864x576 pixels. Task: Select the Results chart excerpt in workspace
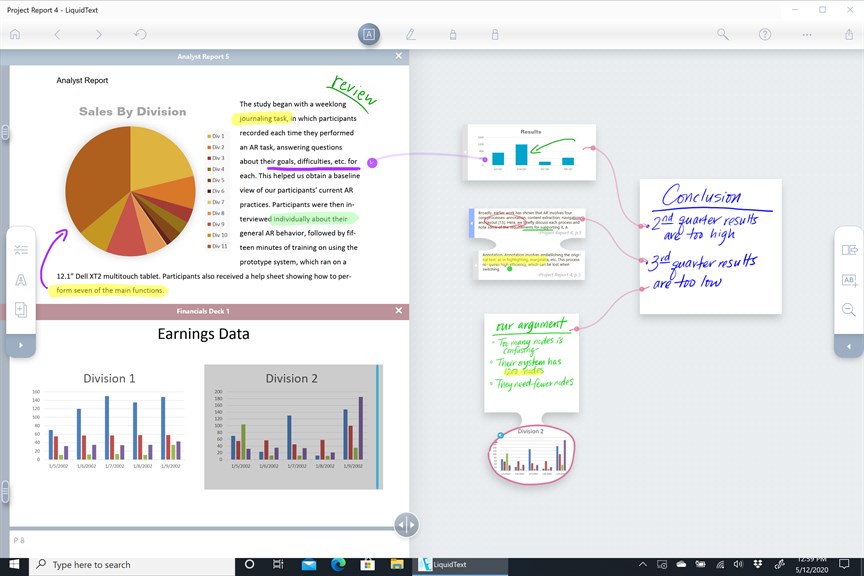pyautogui.click(x=531, y=153)
